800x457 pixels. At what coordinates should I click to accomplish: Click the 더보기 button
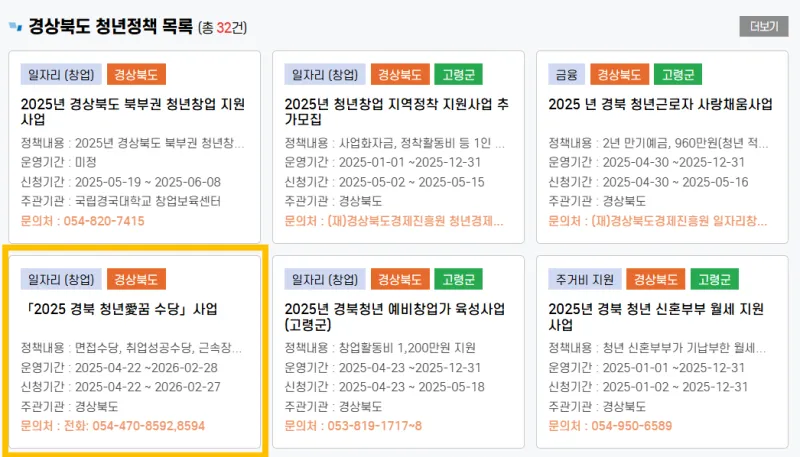[x=764, y=27]
